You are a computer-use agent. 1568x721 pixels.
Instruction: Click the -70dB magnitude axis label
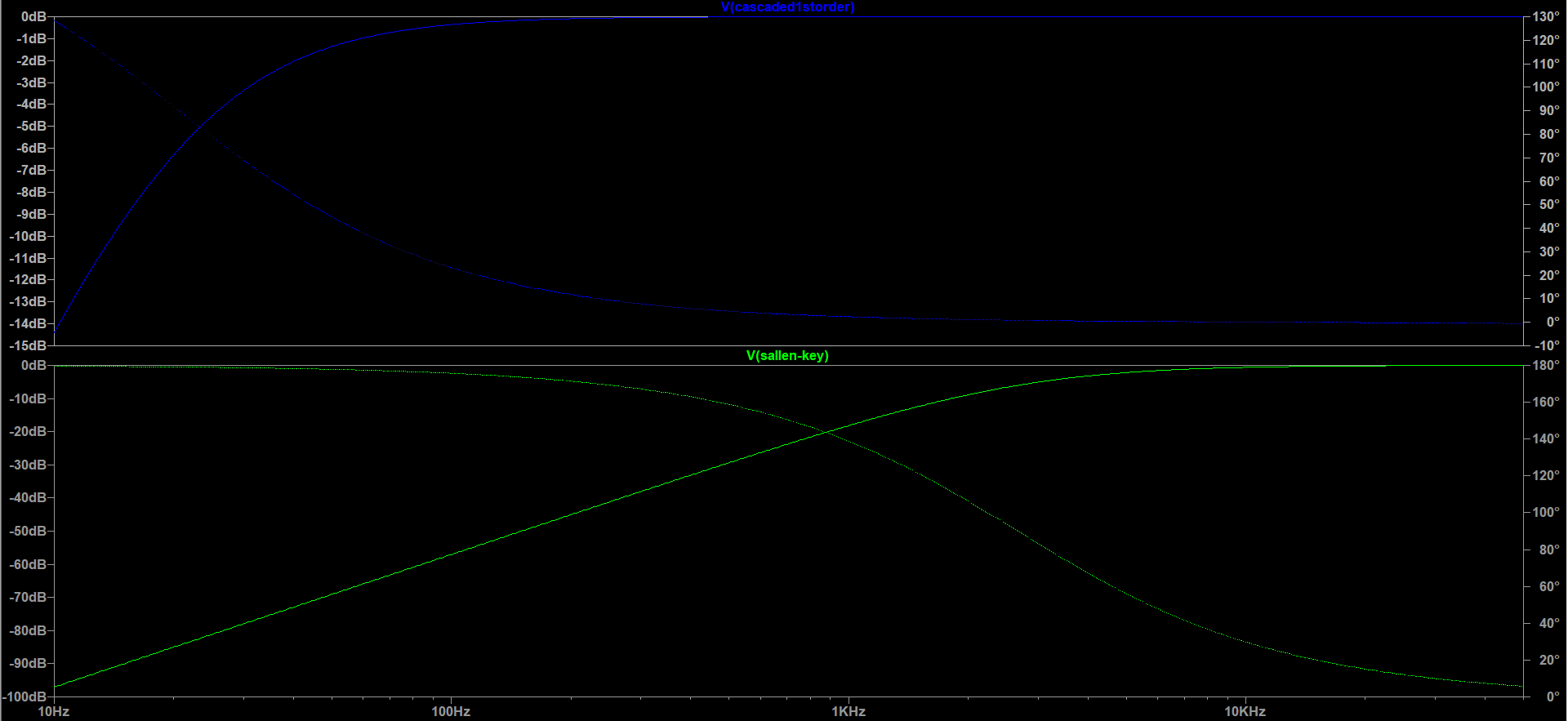point(28,597)
